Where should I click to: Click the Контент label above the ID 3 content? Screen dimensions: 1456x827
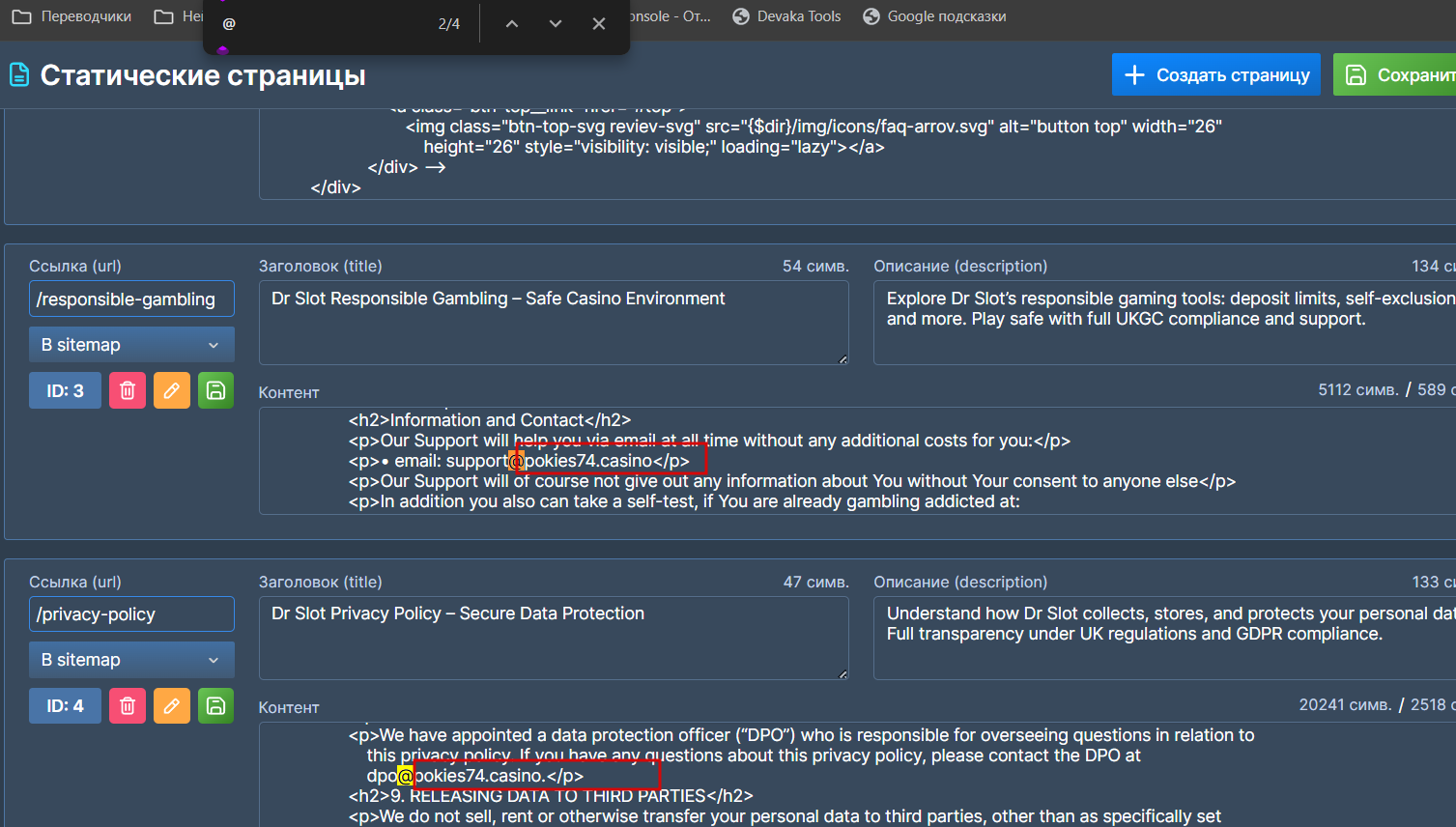coord(289,392)
